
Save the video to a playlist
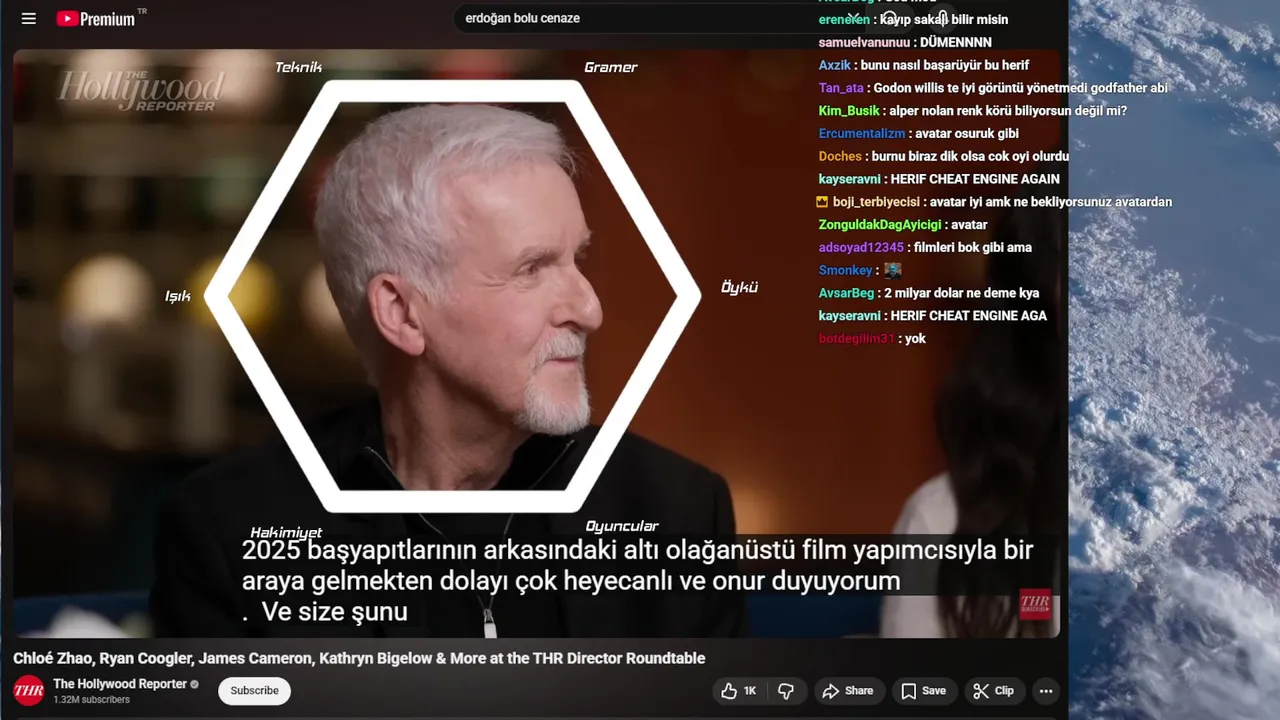[923, 691]
